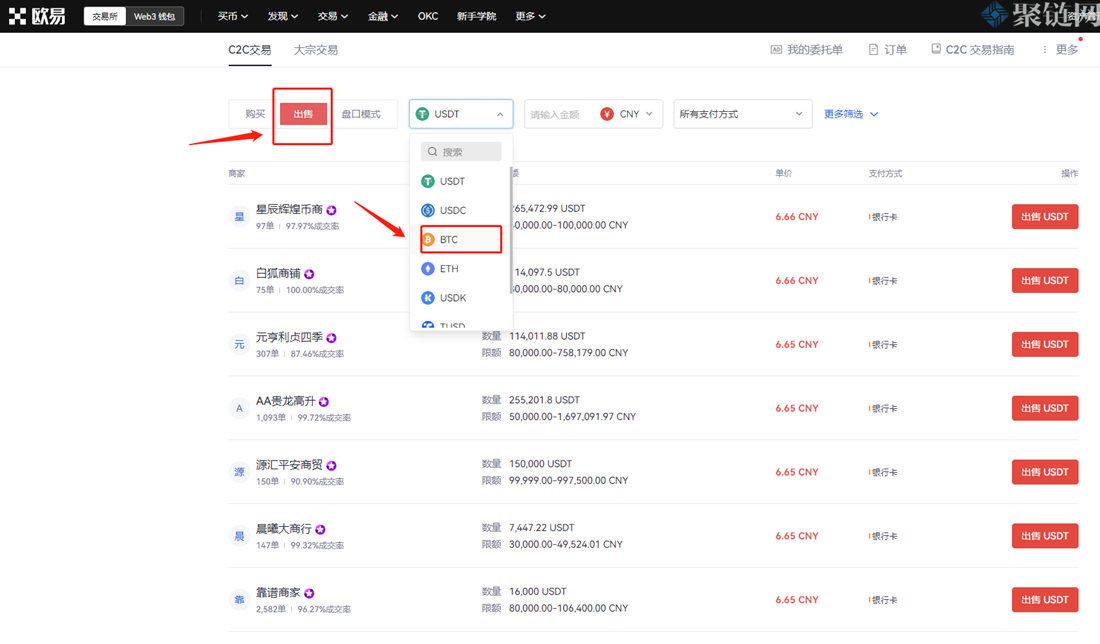Switch to 盘口模式 view

[x=361, y=114]
